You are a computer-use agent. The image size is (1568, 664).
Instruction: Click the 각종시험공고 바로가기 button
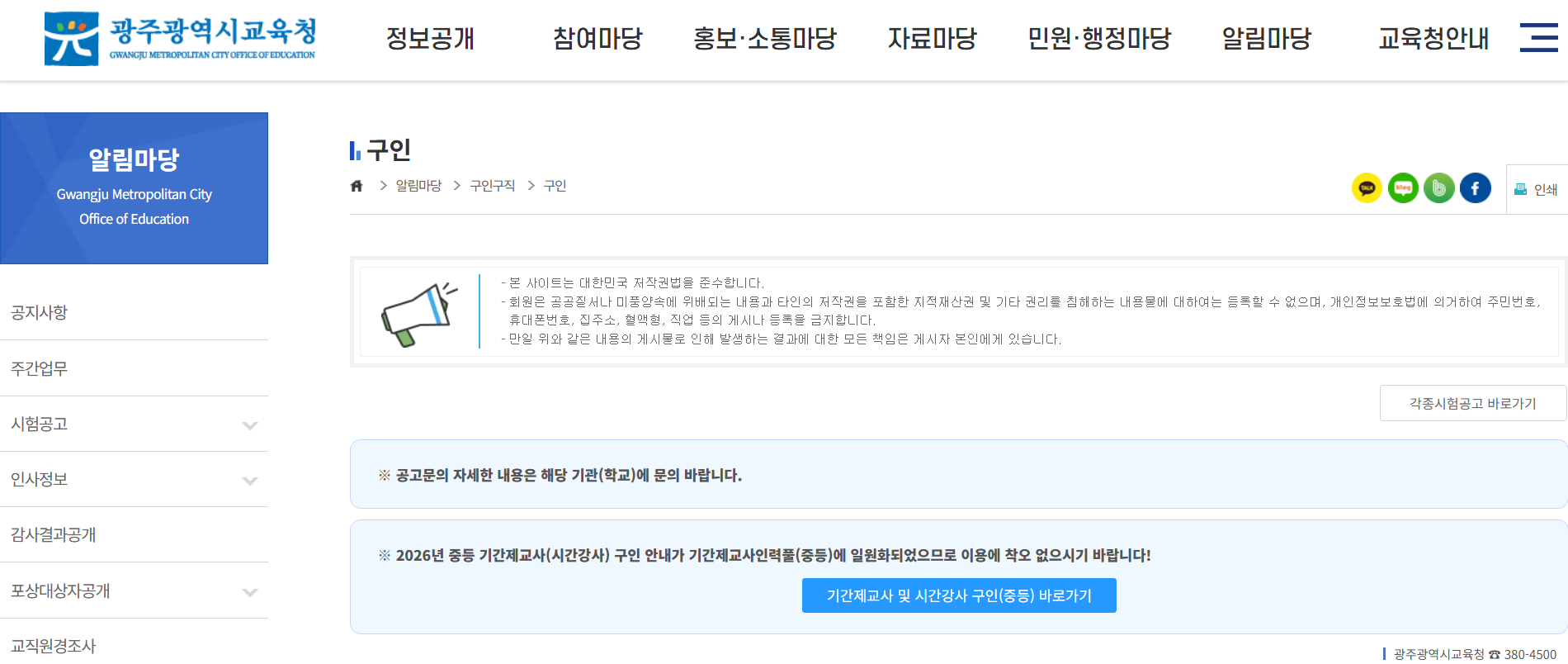[x=1472, y=403]
